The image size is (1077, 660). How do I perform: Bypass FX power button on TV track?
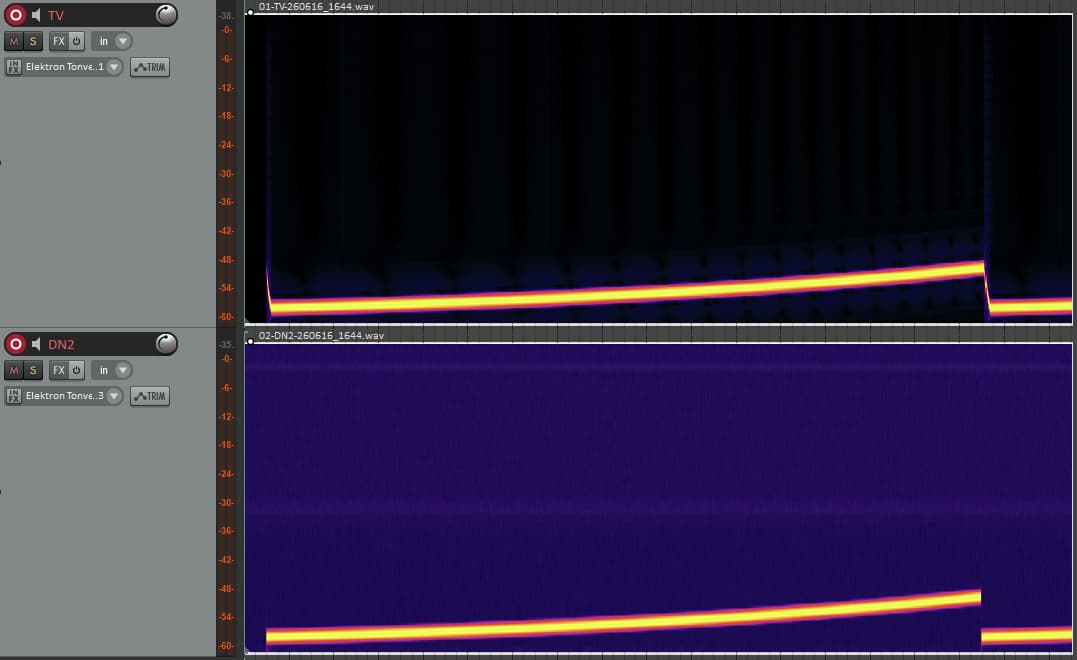point(76,41)
